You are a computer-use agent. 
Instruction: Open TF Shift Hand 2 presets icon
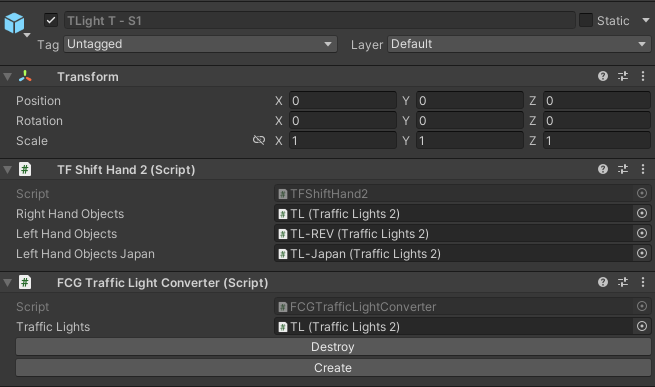(x=623, y=169)
